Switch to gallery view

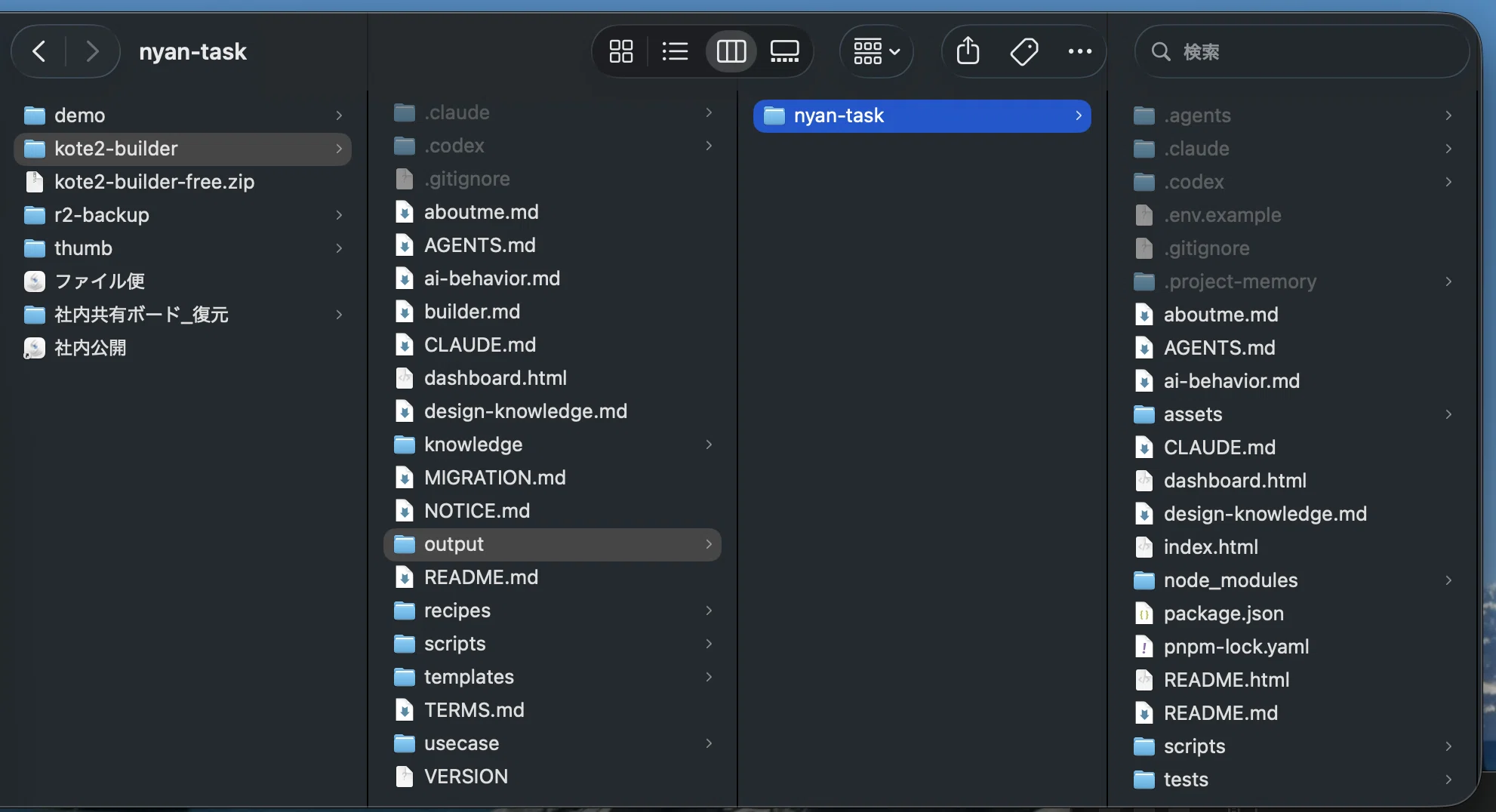[x=784, y=51]
